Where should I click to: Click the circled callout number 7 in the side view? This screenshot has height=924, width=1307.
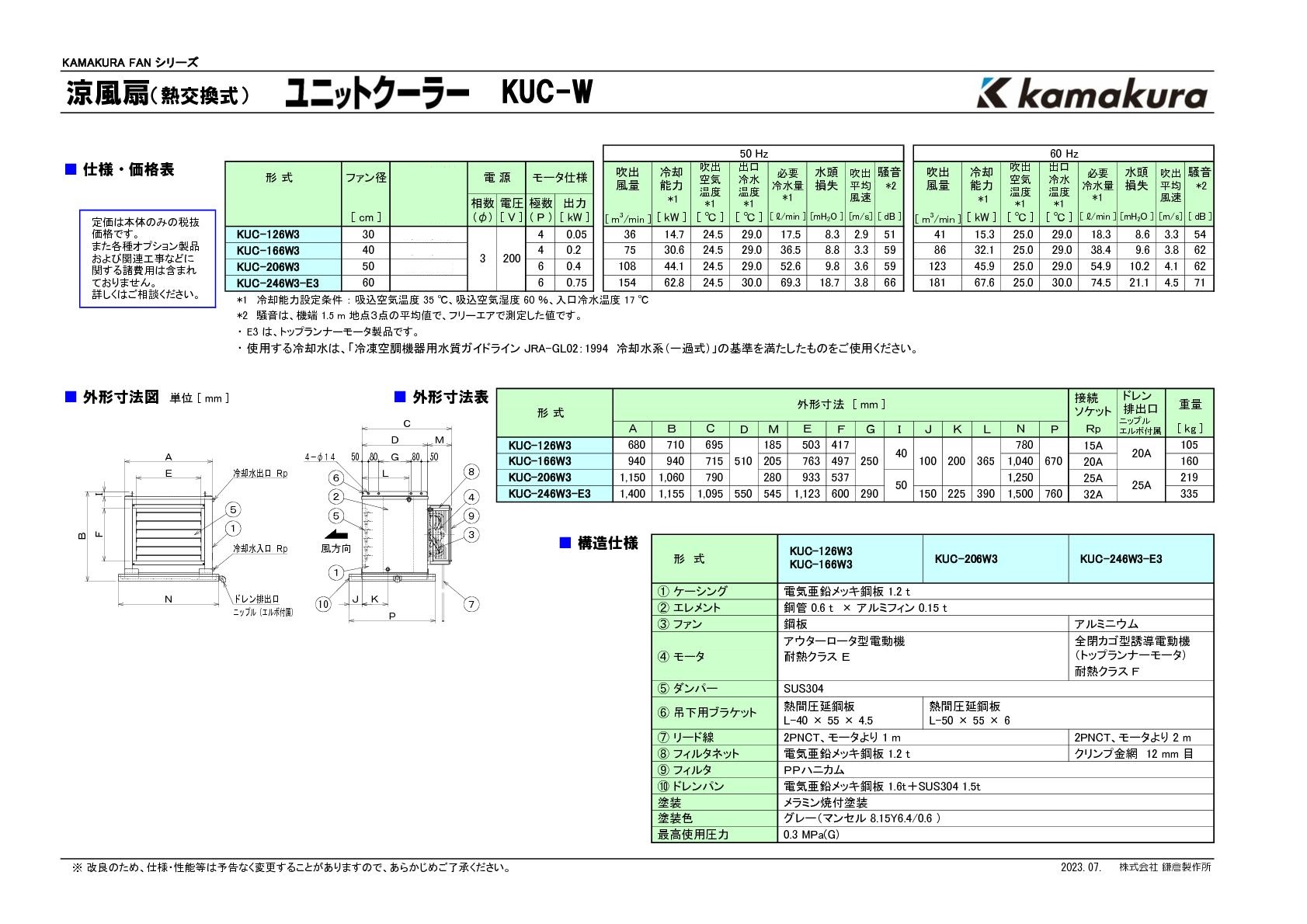471,604
